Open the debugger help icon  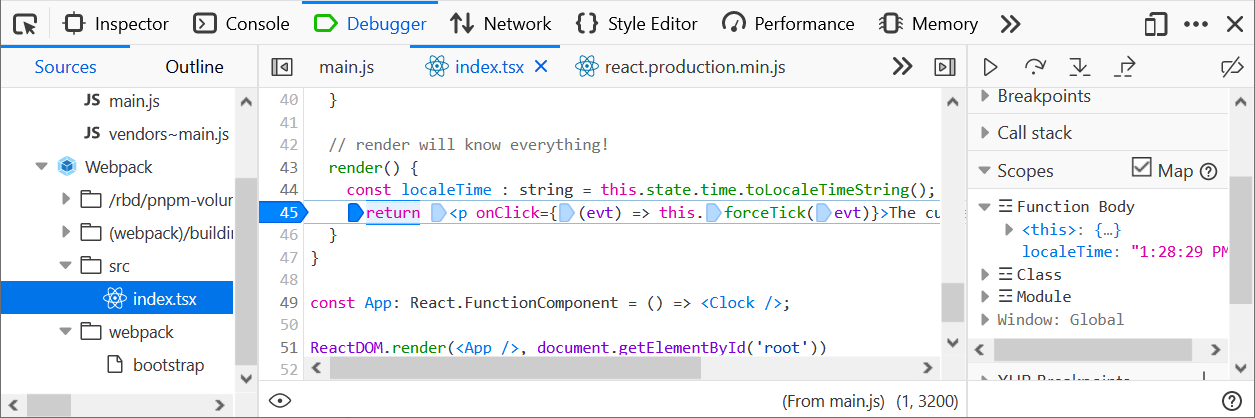tap(1232, 401)
